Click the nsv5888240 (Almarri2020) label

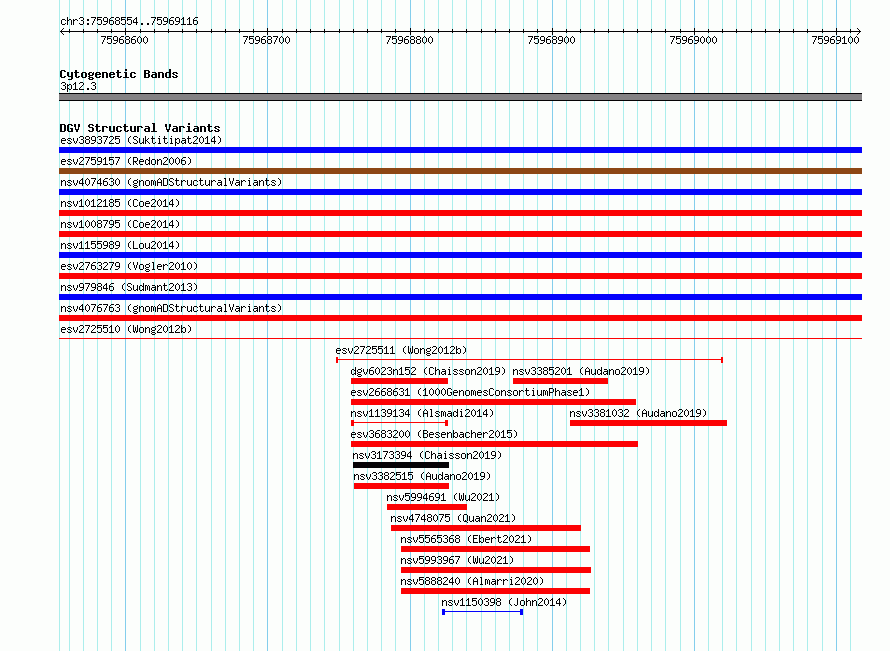472,581
